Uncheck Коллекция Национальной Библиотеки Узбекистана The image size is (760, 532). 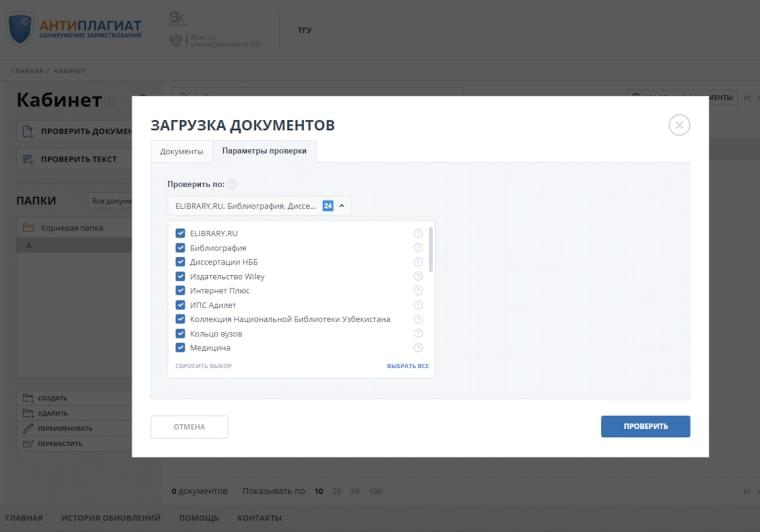tap(181, 319)
